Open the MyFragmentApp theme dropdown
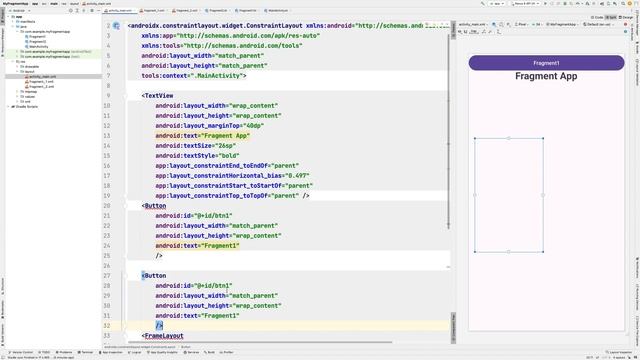This screenshot has height=360, width=640. tap(562, 24)
